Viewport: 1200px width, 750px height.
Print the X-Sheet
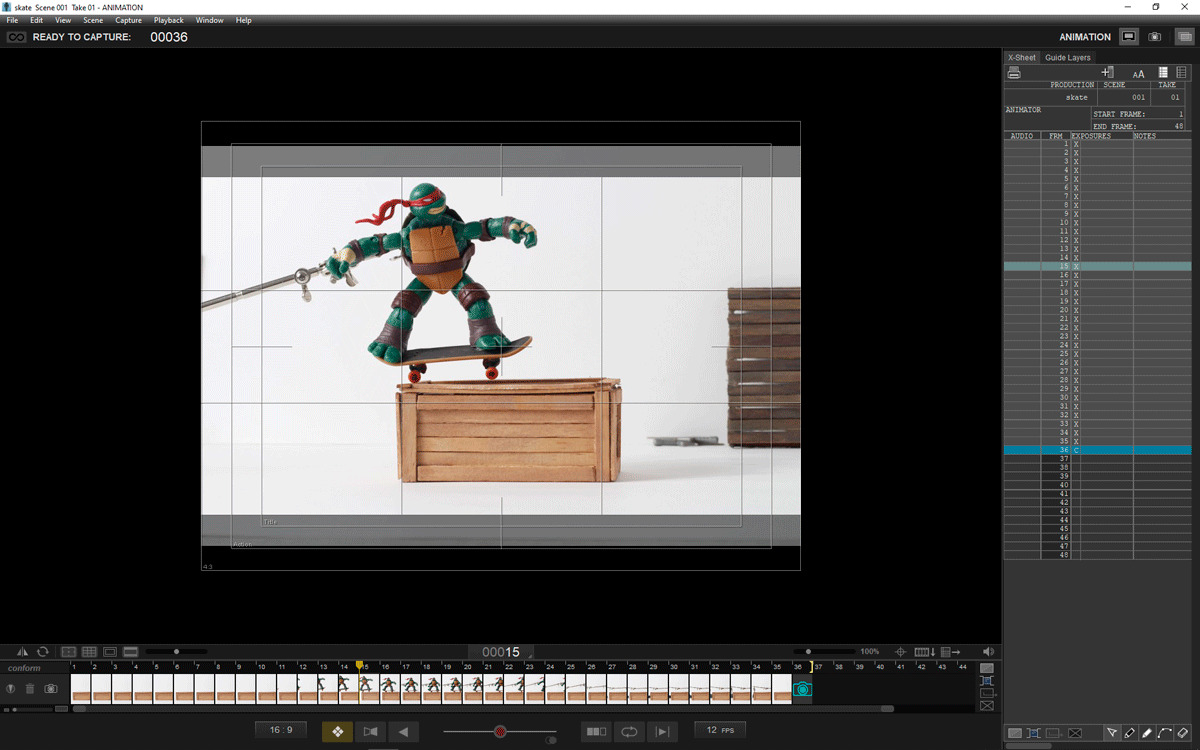pyautogui.click(x=1014, y=73)
